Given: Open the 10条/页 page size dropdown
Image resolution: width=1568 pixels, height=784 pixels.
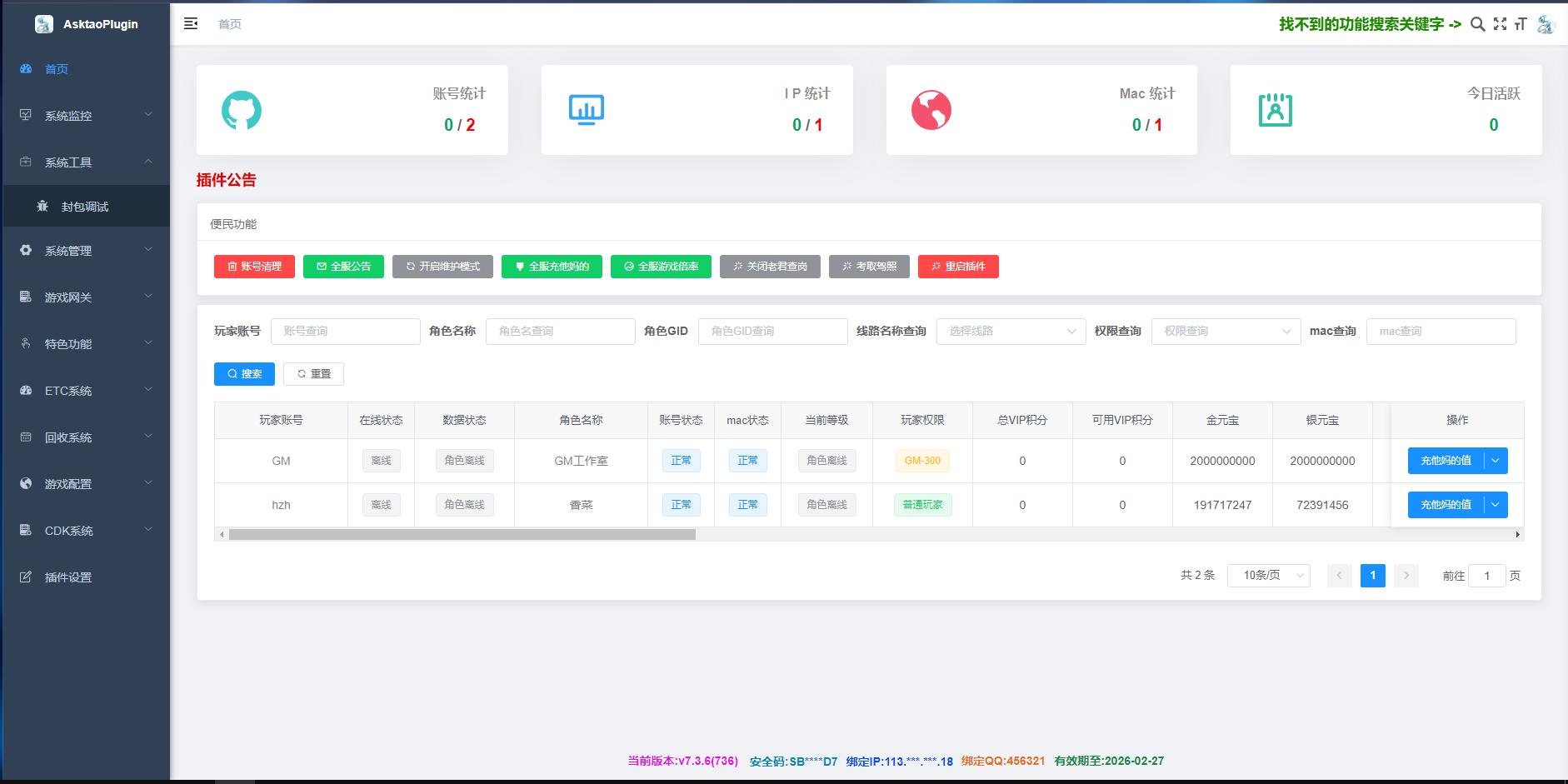Looking at the screenshot, I should click(x=1268, y=576).
